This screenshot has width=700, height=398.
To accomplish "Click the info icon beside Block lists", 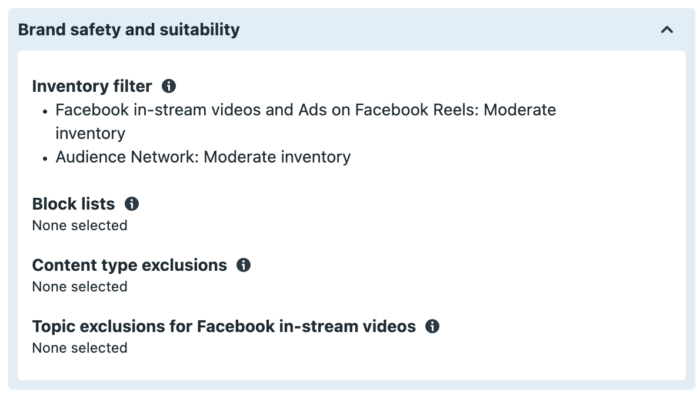I will (132, 203).
